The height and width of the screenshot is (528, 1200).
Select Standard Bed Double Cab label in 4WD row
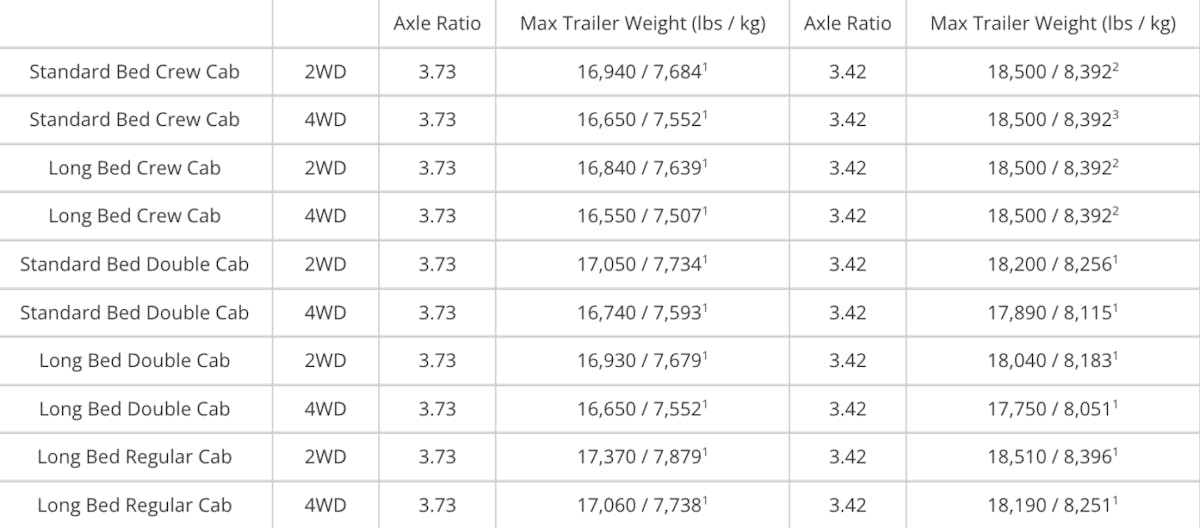coord(135,313)
